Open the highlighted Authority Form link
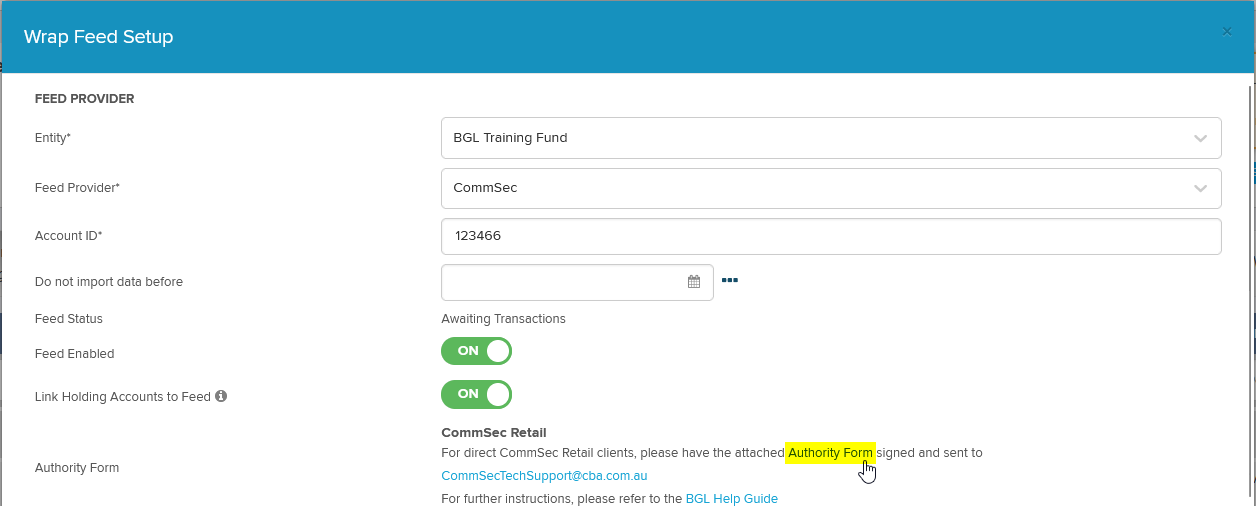Image resolution: width=1256 pixels, height=506 pixels. coord(830,453)
